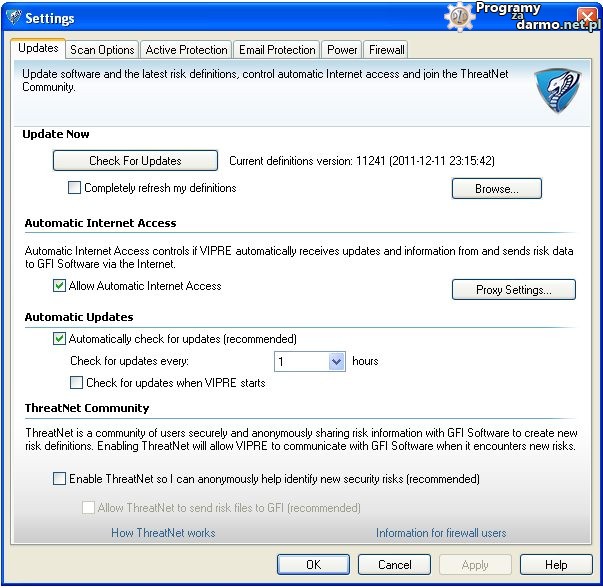
Task: Open the update interval hours dropdown
Action: pos(336,362)
